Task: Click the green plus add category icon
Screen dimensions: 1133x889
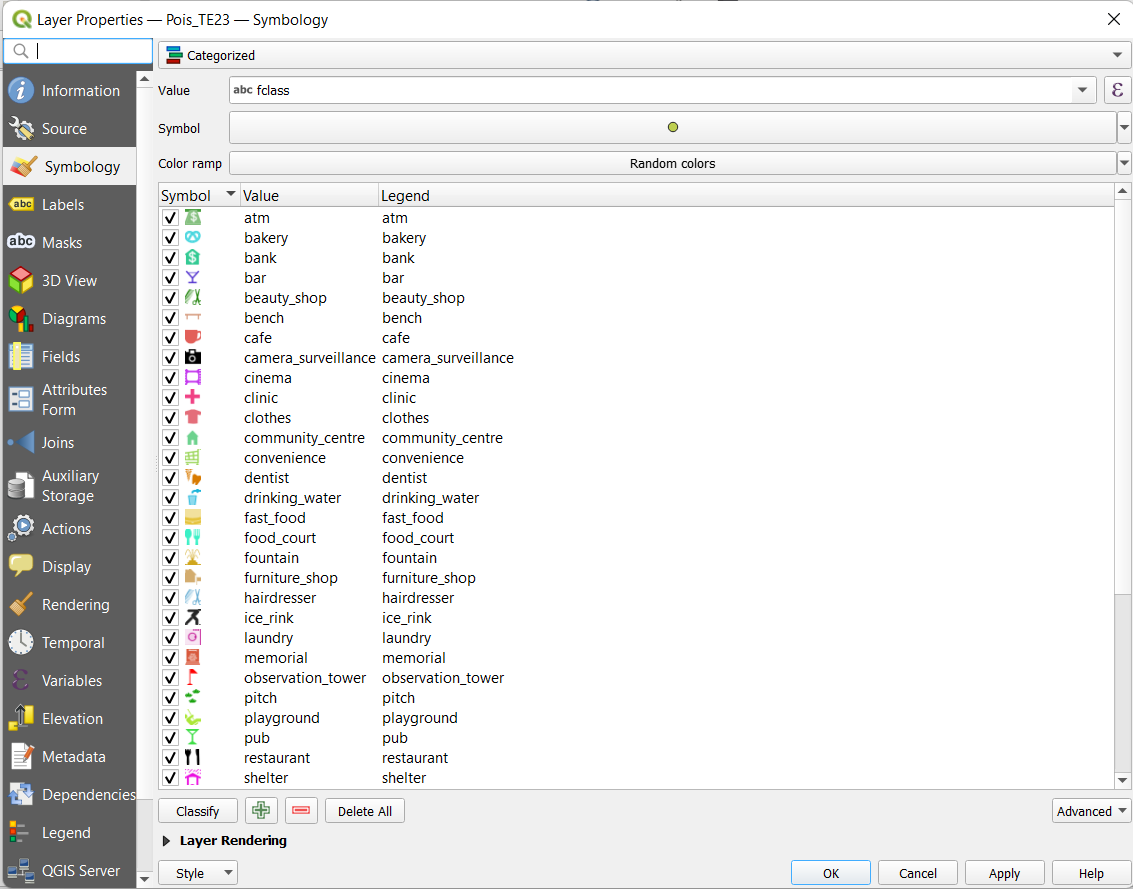Action: point(261,811)
